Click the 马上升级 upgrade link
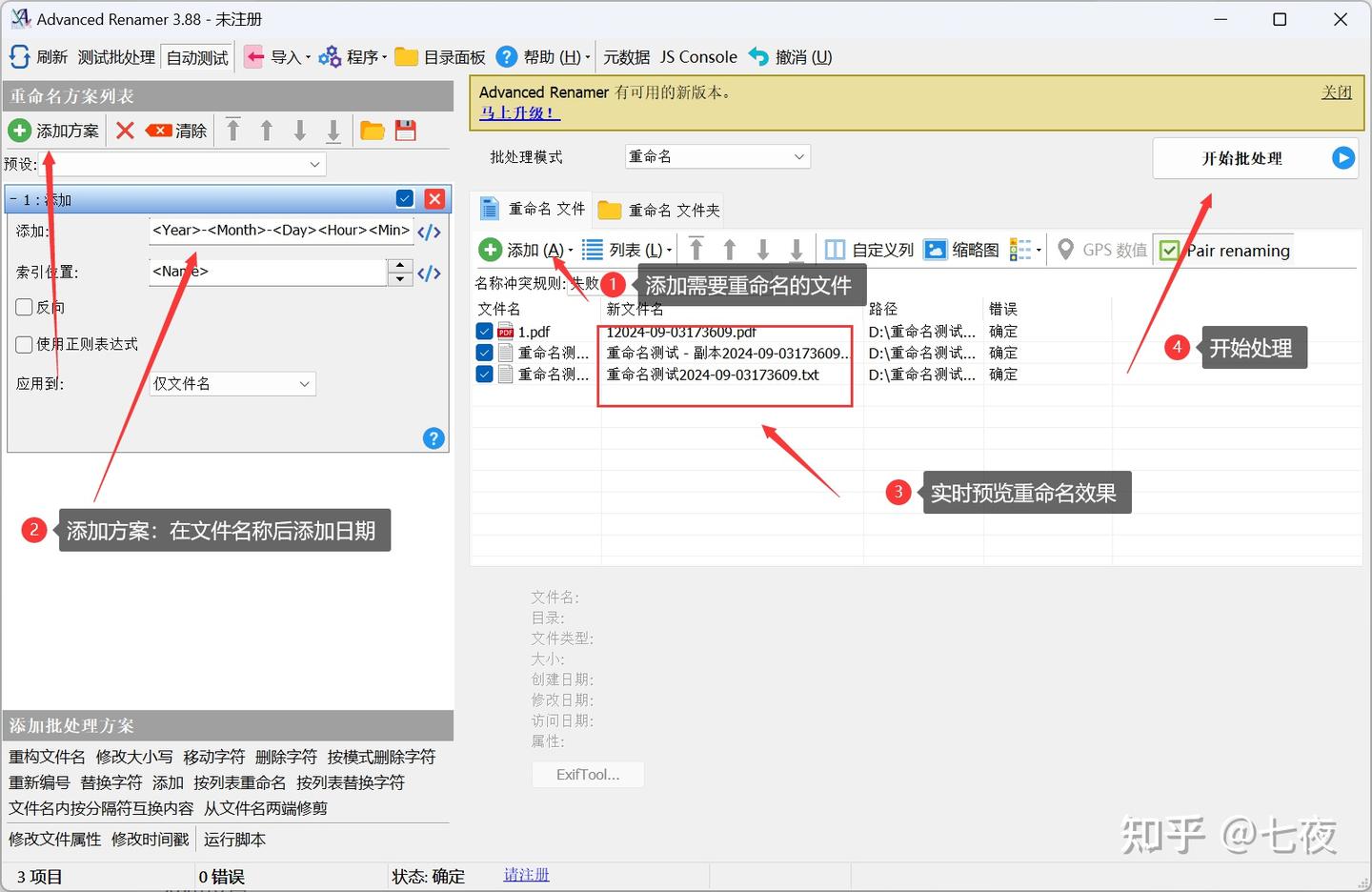Screen dimensions: 1372x892 point(519,112)
